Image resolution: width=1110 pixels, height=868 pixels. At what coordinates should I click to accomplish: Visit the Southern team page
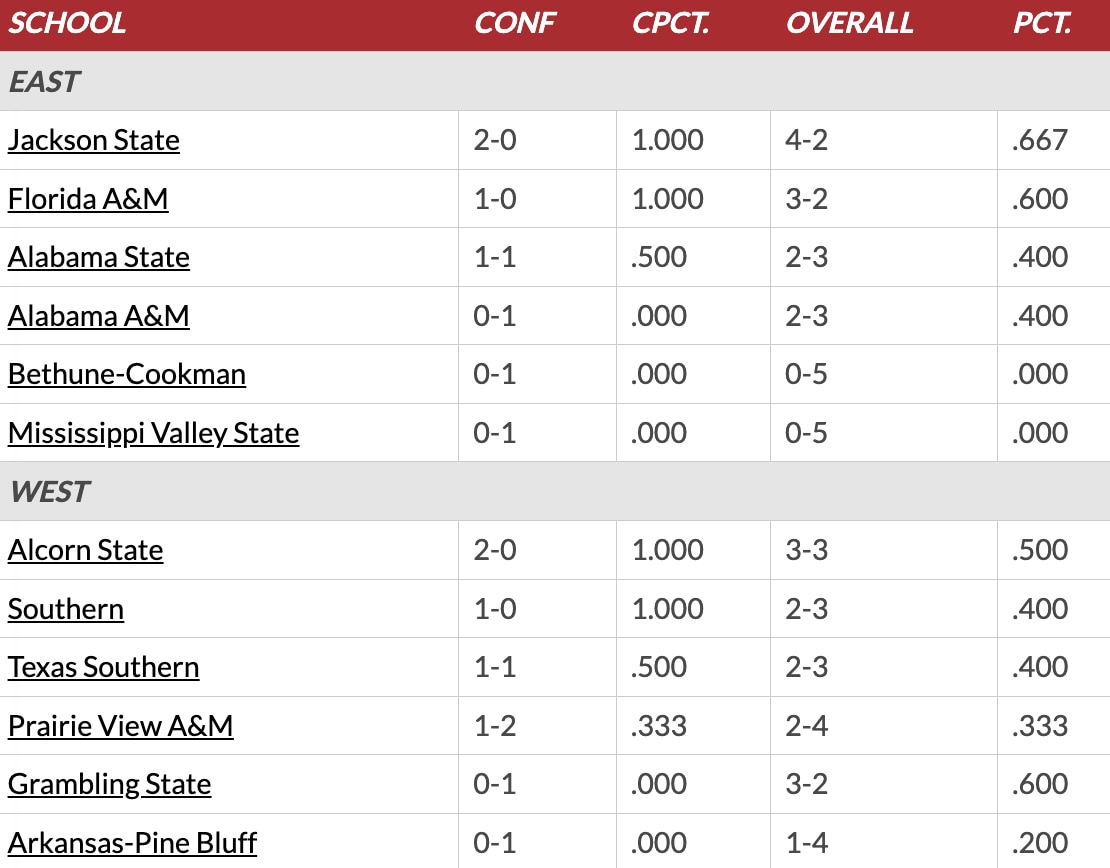tap(66, 609)
